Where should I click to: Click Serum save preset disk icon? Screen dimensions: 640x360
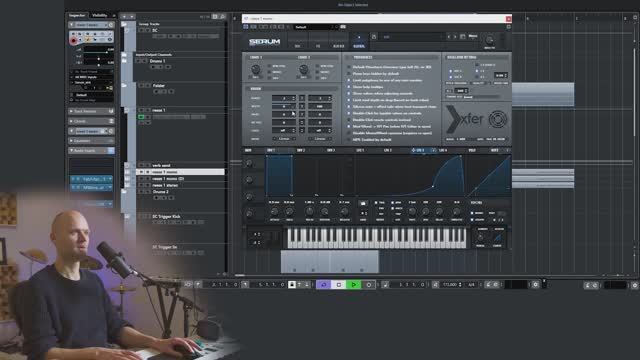(x=374, y=37)
